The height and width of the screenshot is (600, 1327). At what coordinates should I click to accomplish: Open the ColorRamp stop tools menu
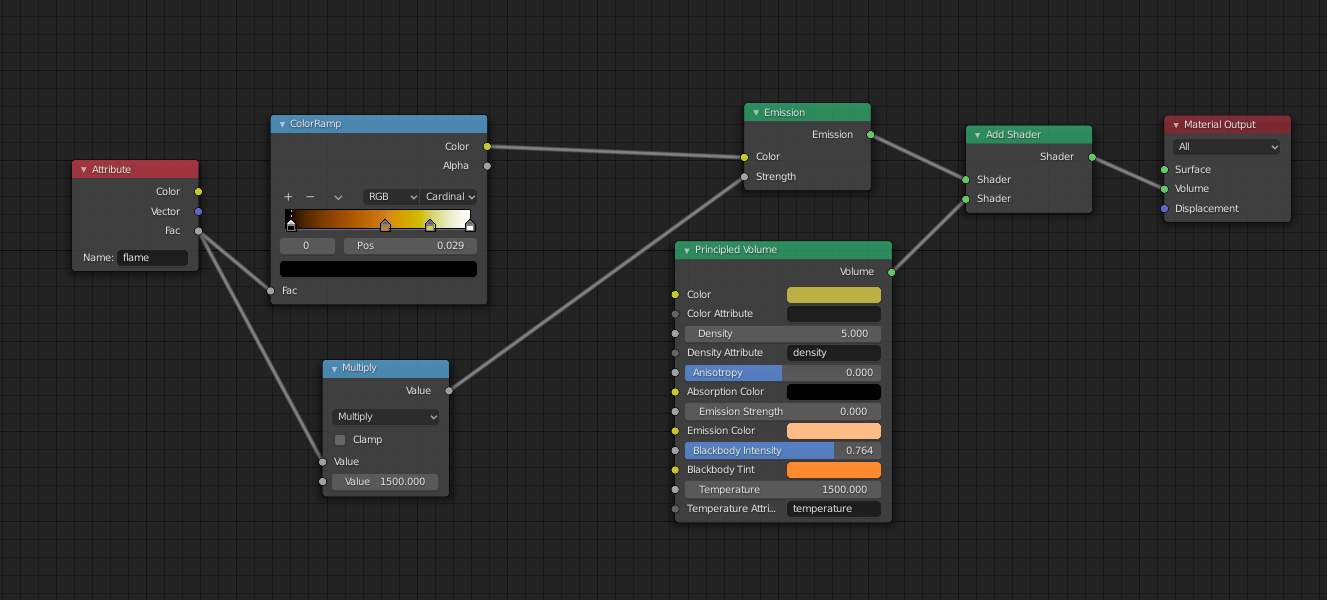click(x=336, y=196)
